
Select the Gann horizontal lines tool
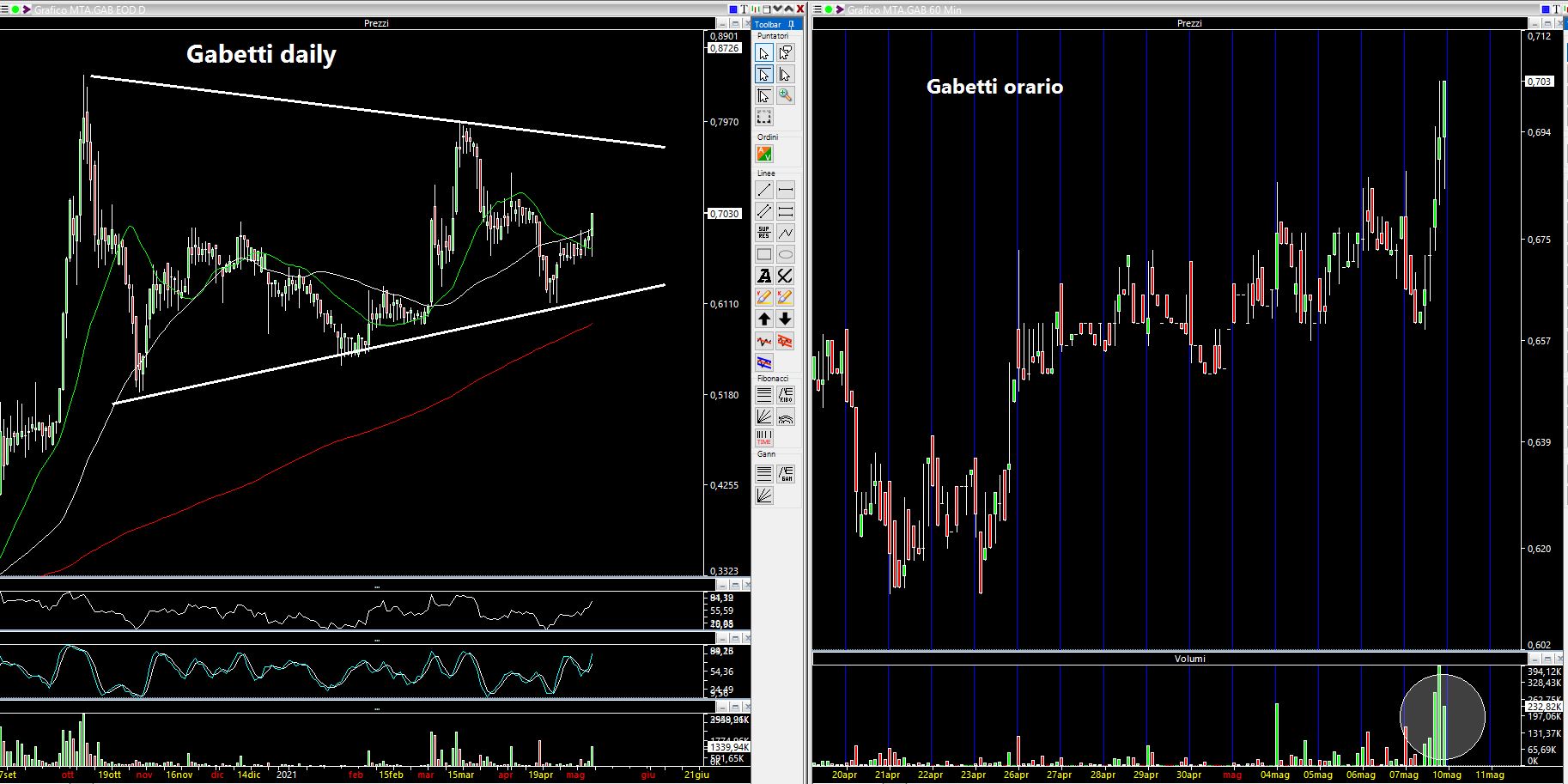(763, 474)
